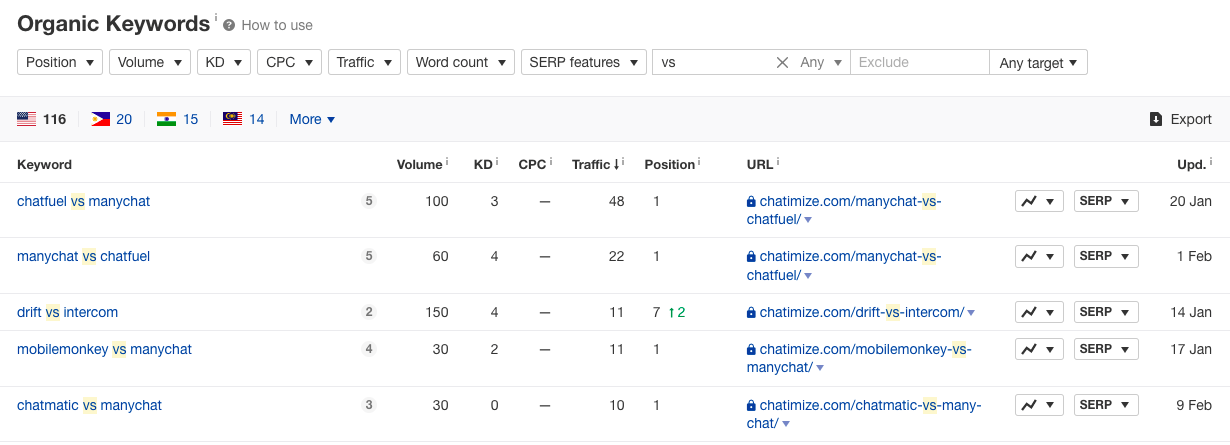The width and height of the screenshot is (1230, 445).
Task: Click the Exclude keywords input field
Action: pos(920,62)
